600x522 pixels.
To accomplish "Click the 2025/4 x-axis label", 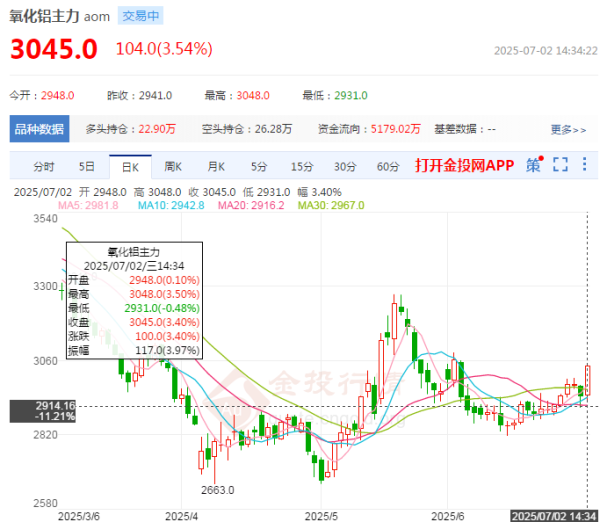I will pyautogui.click(x=181, y=516).
